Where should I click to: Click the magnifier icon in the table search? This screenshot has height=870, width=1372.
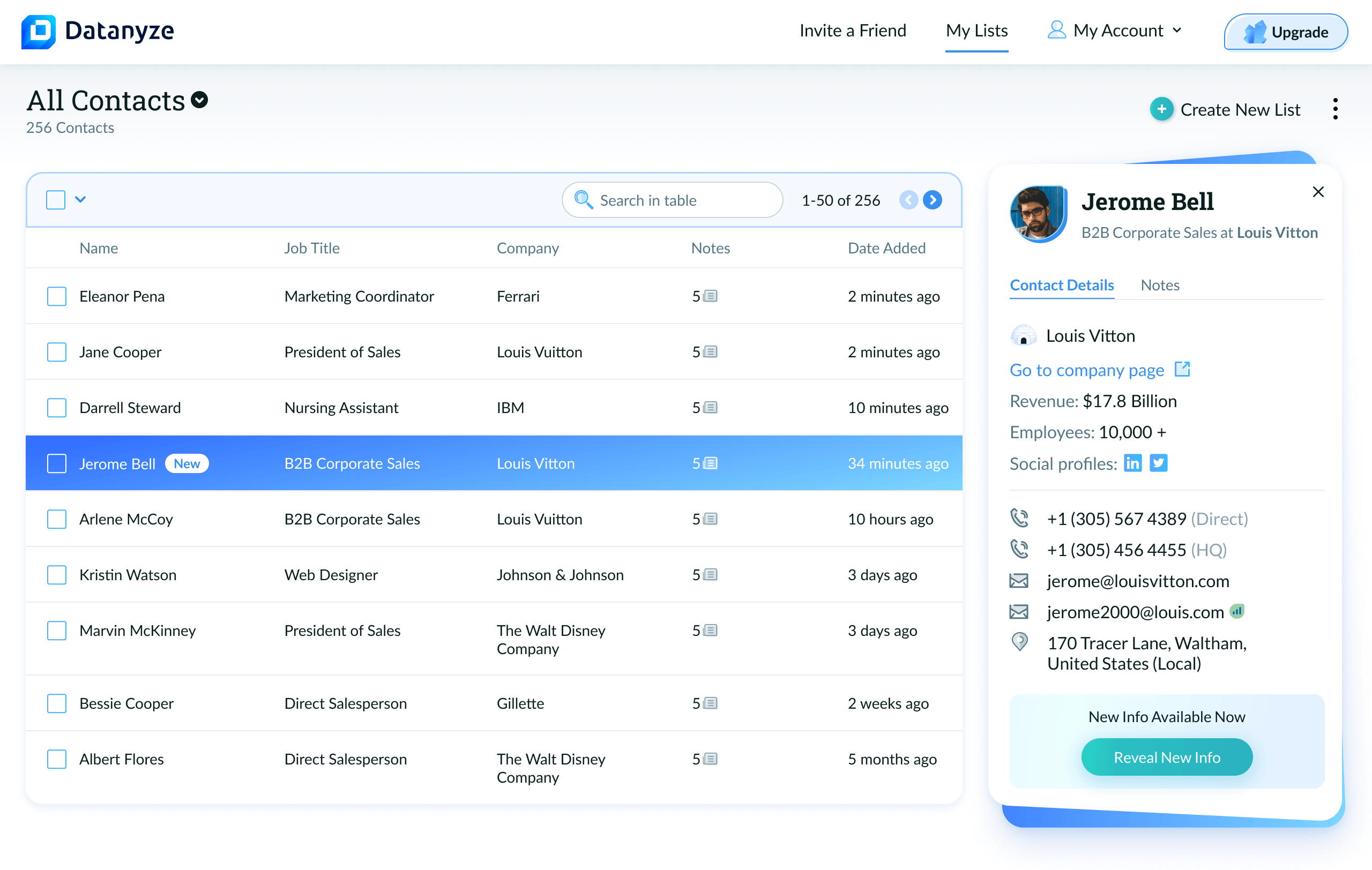point(584,200)
